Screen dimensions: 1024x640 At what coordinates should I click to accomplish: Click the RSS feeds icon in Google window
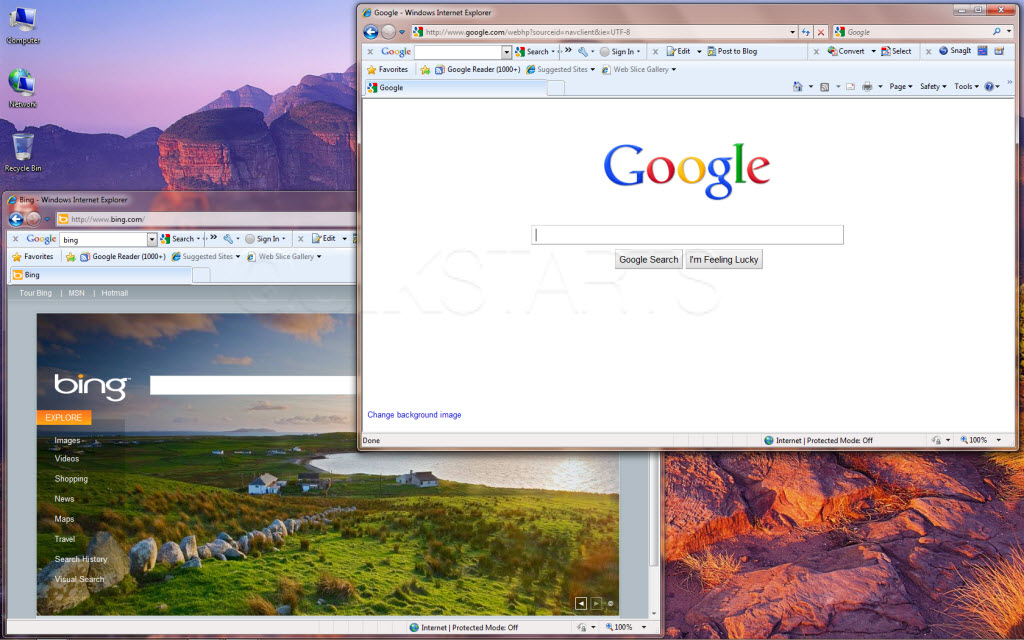pyautogui.click(x=825, y=86)
